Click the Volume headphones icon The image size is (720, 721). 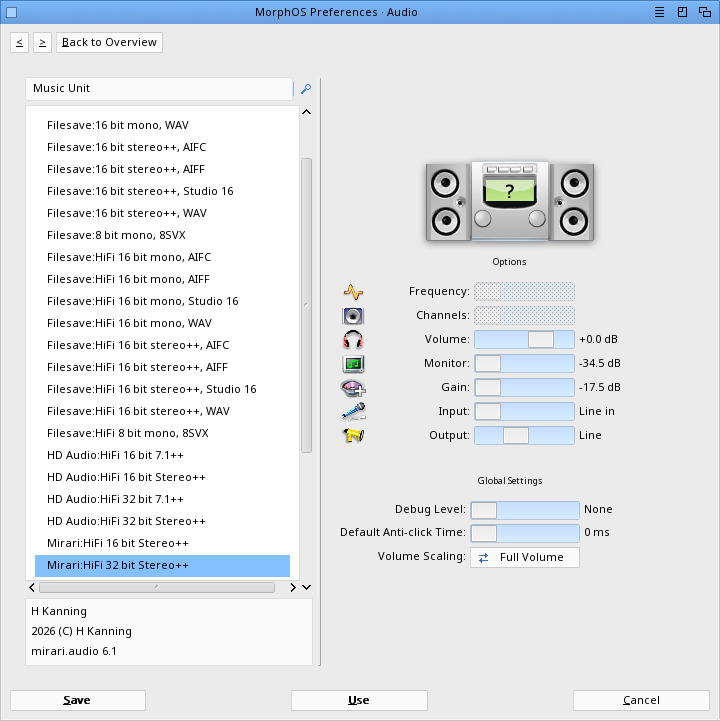[353, 340]
